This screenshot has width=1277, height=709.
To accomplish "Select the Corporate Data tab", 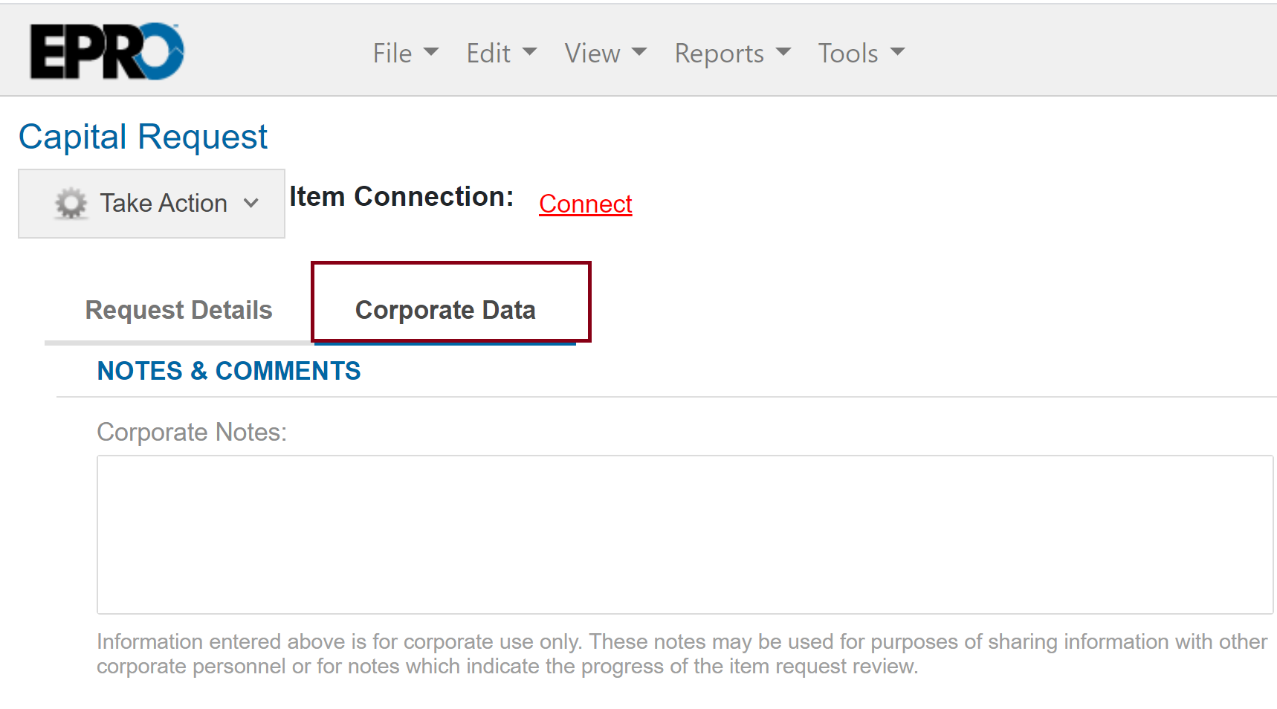I will (x=445, y=310).
